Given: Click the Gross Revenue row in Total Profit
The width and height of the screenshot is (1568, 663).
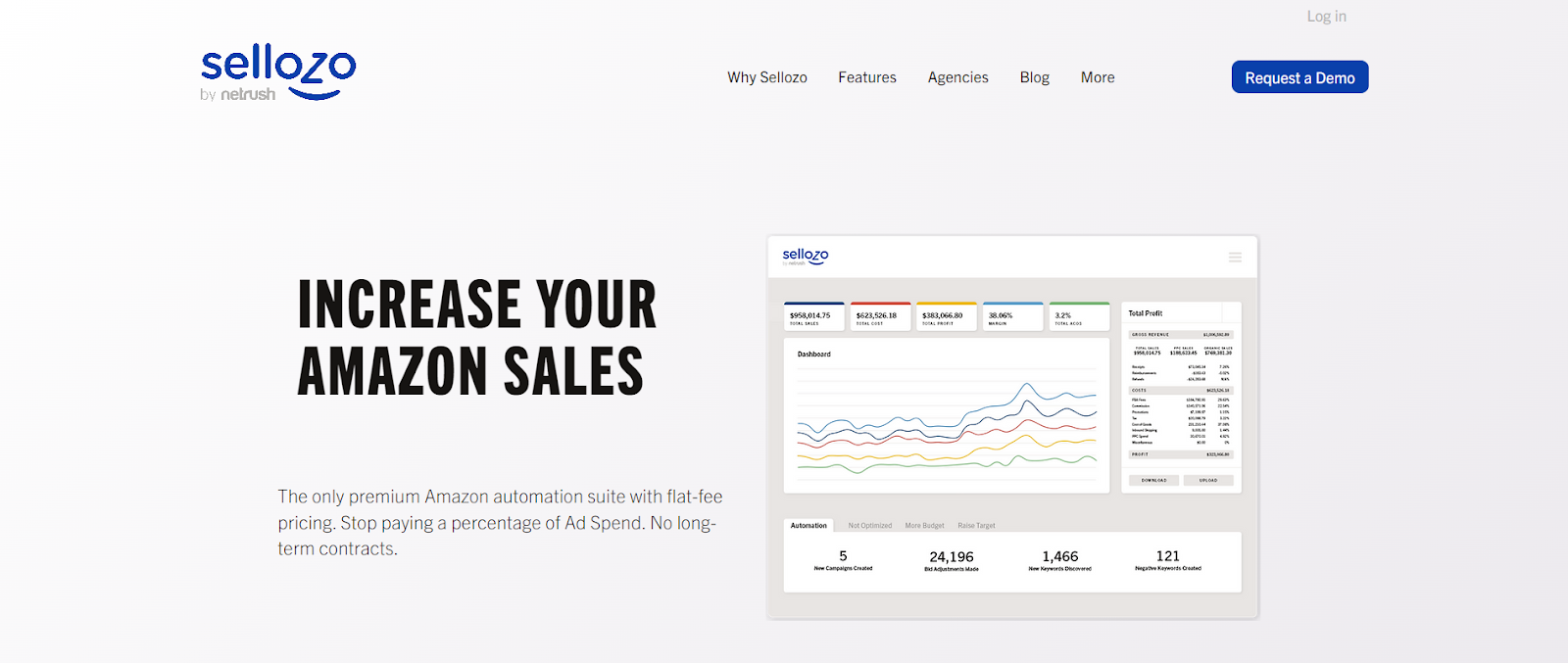Looking at the screenshot, I should [x=1181, y=335].
